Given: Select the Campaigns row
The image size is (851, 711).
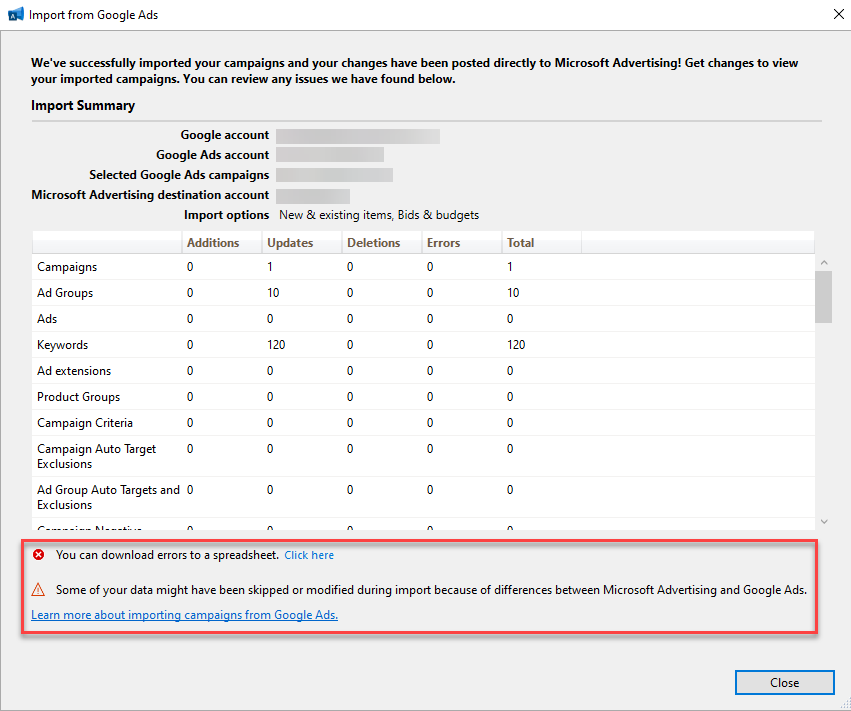Looking at the screenshot, I should [67, 267].
